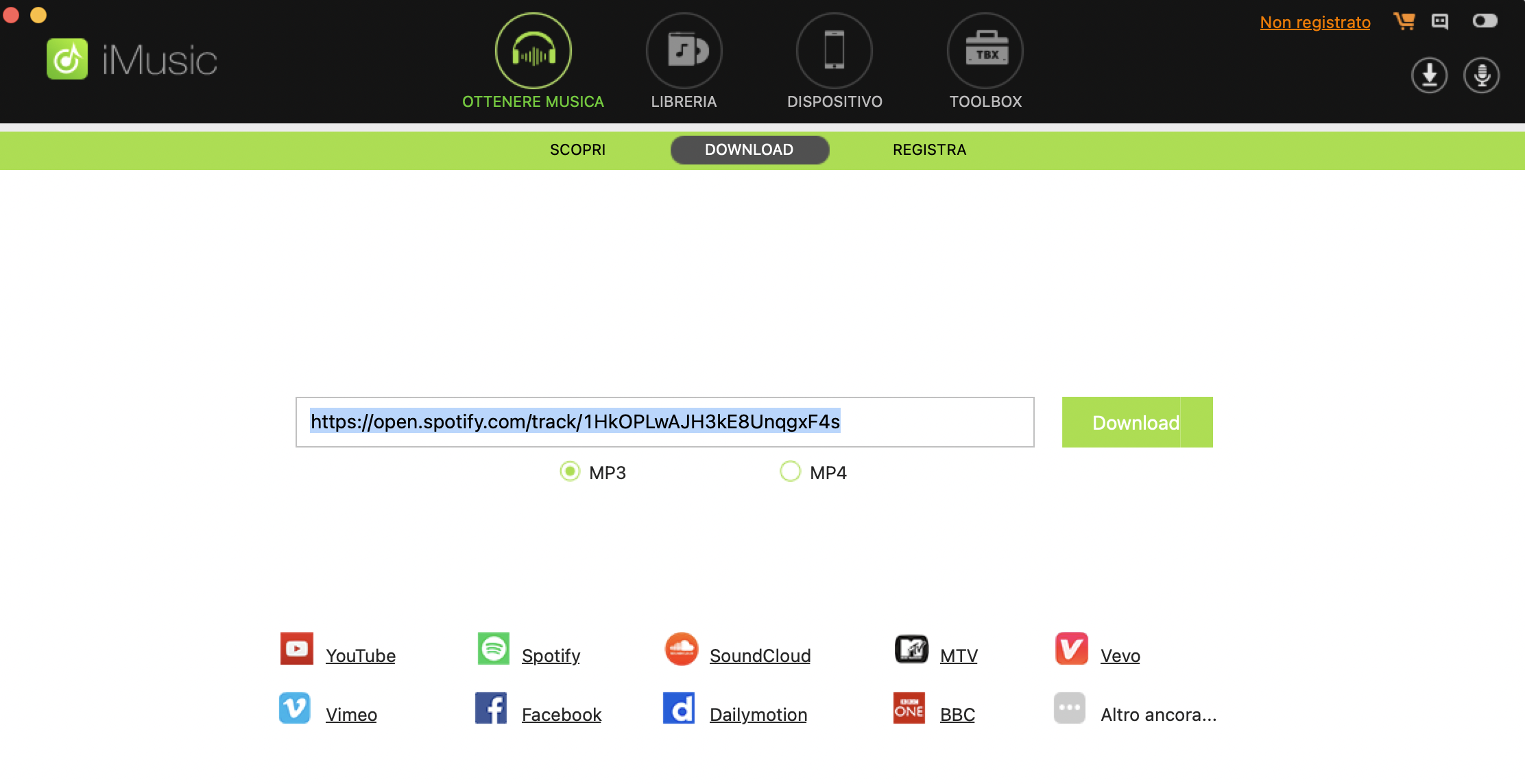Open the BBC link
The image size is (1525, 784).
[x=957, y=715]
